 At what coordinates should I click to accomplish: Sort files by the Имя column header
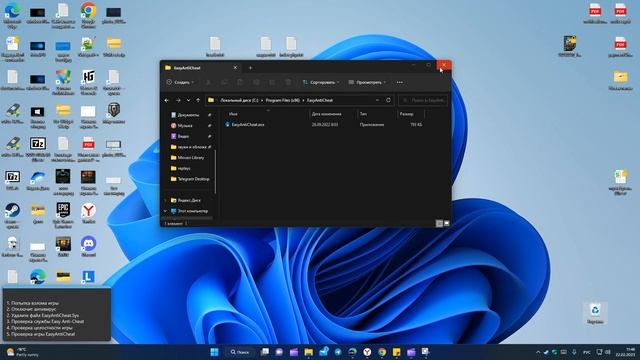pyautogui.click(x=233, y=114)
